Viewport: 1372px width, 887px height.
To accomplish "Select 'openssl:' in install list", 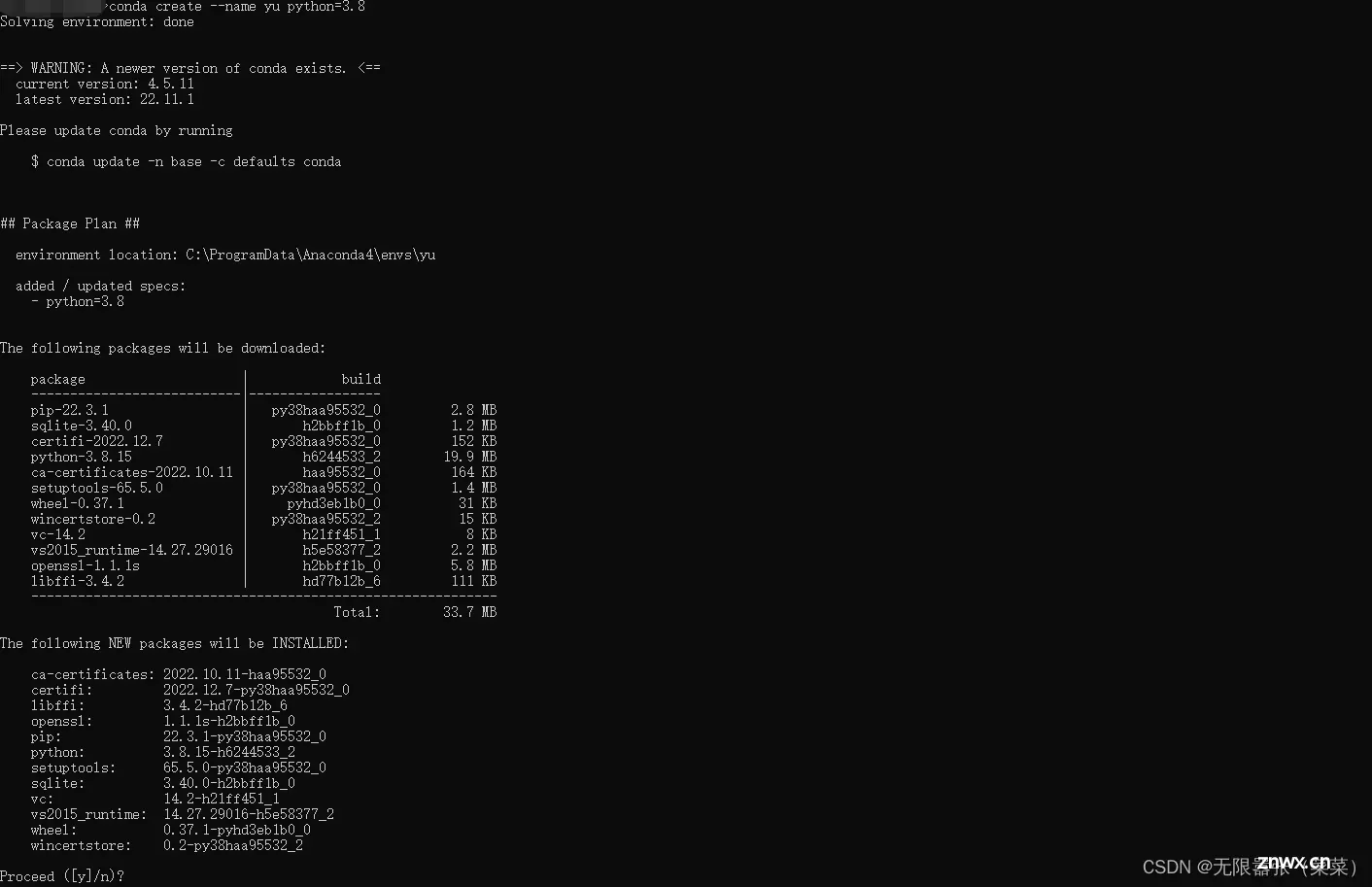I will (62, 721).
